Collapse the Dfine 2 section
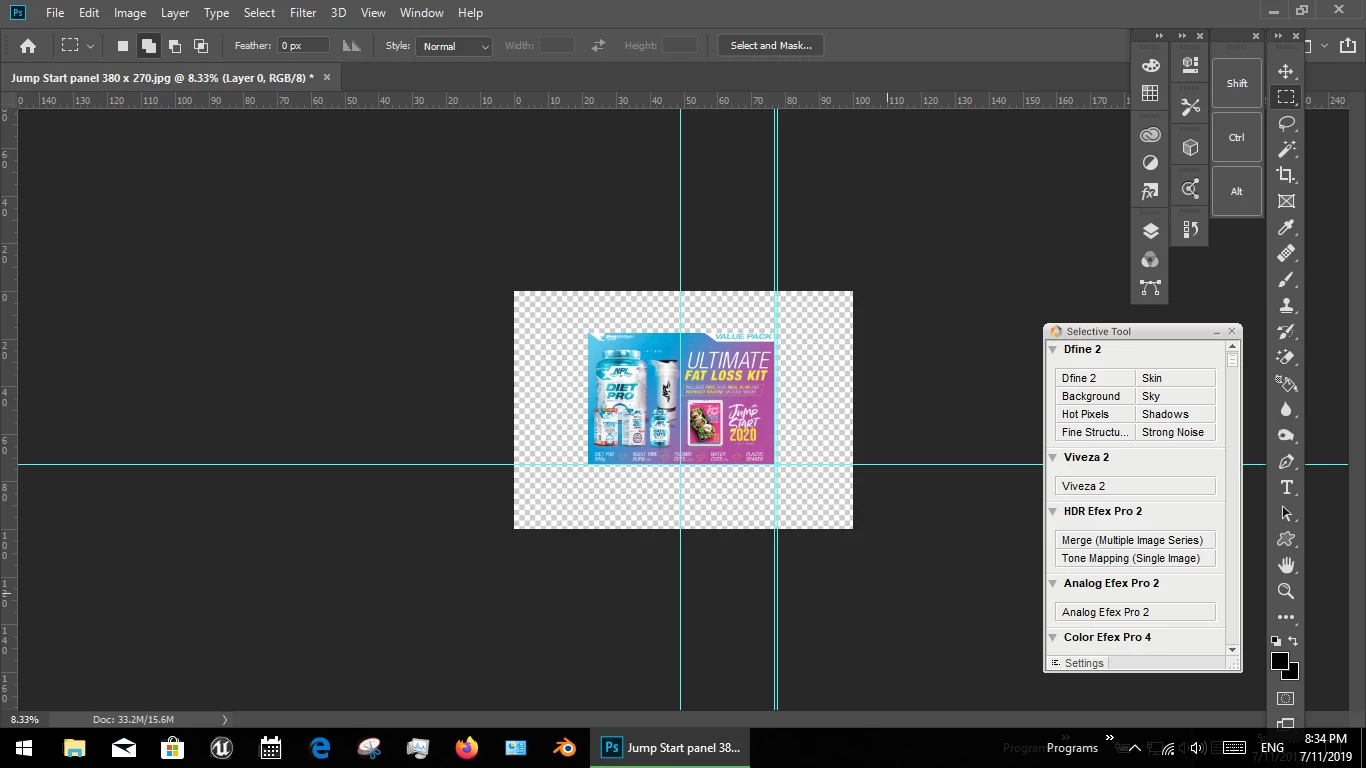1366x768 pixels. click(x=1053, y=350)
